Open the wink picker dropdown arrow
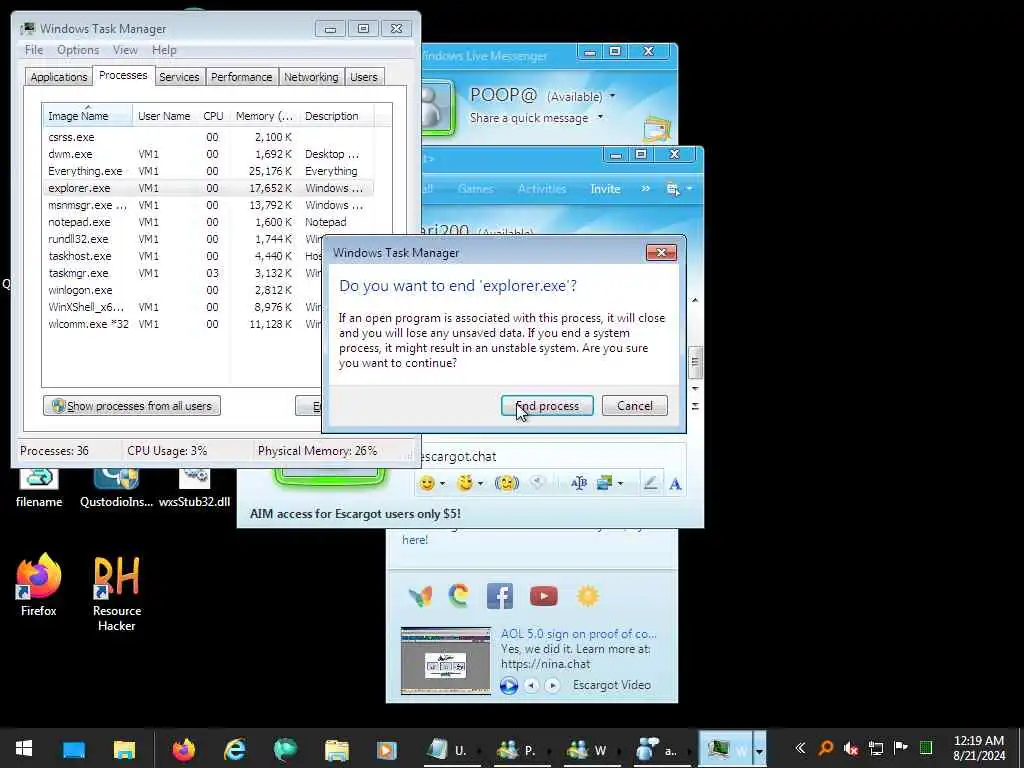 tap(481, 484)
